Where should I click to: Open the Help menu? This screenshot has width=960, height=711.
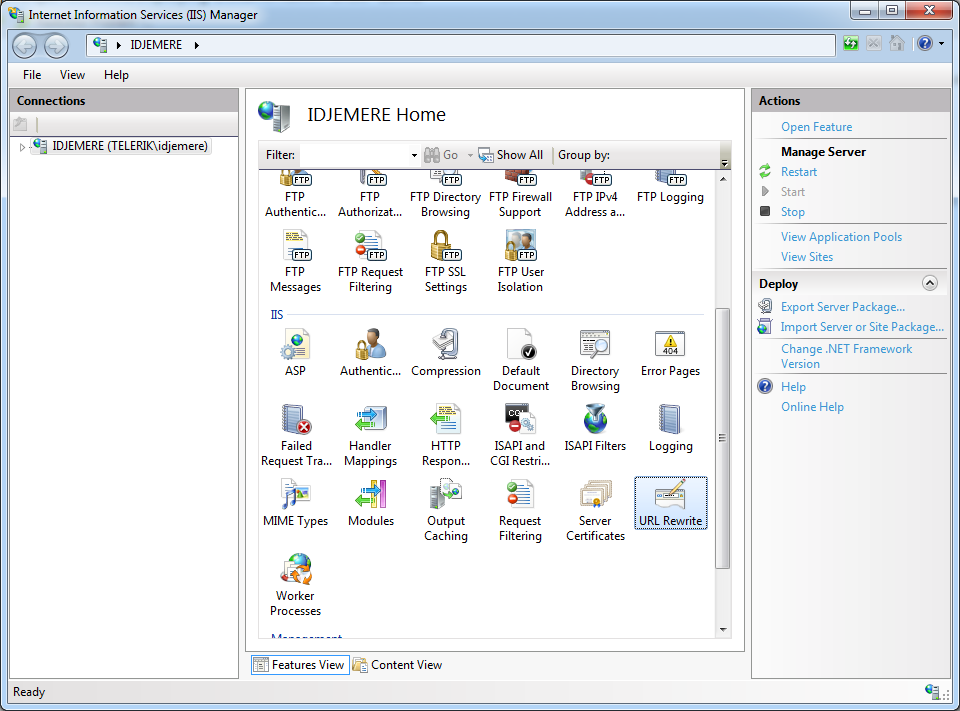[x=116, y=75]
